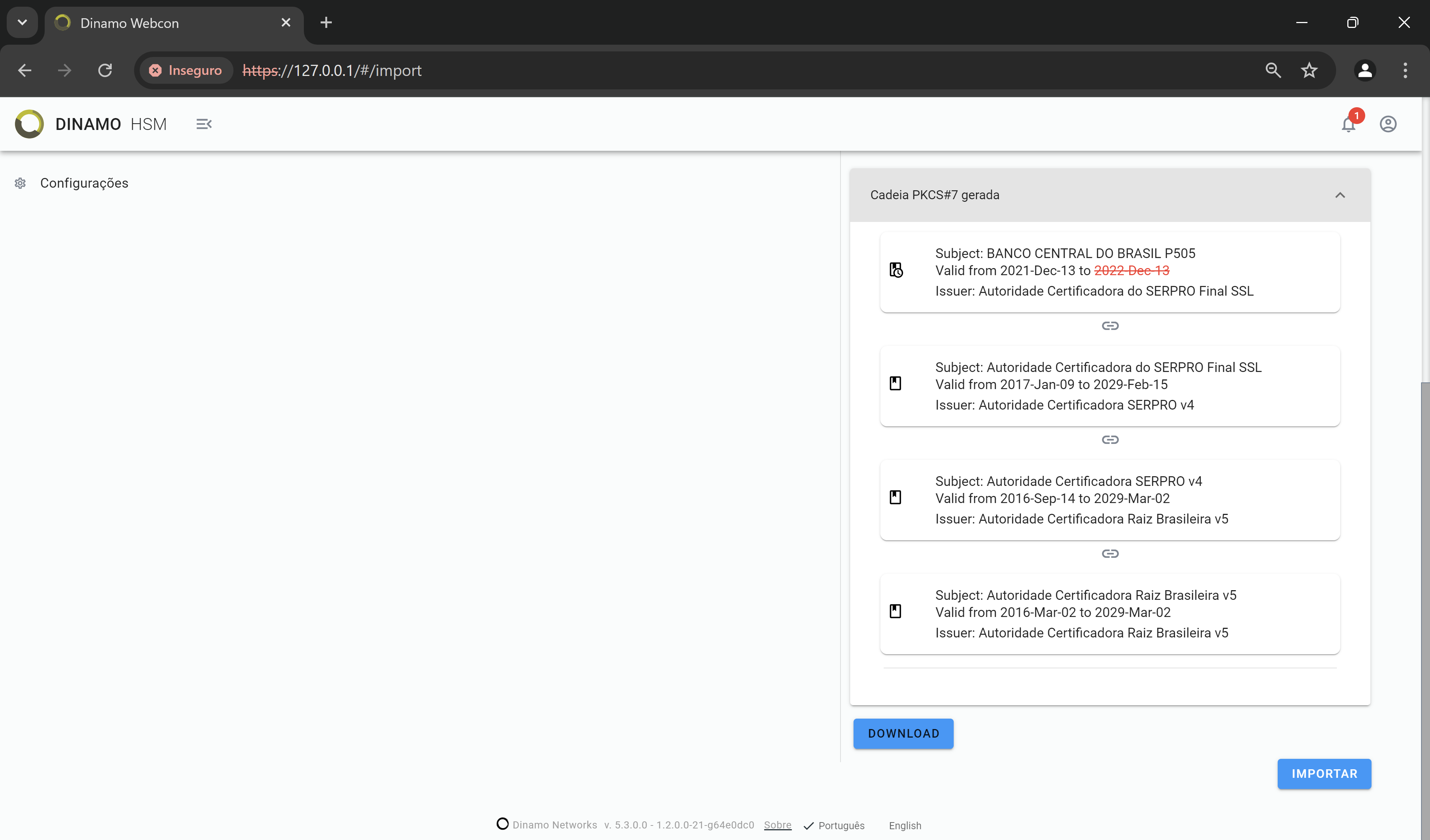Click the Dinamo Networks footer text
Viewport: 1430px width, 840px height.
tap(554, 825)
